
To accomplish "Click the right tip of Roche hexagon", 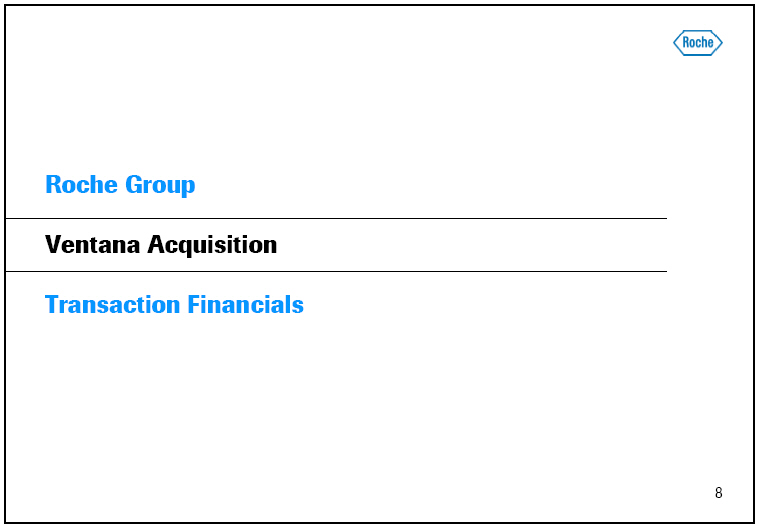I will 721,42.
